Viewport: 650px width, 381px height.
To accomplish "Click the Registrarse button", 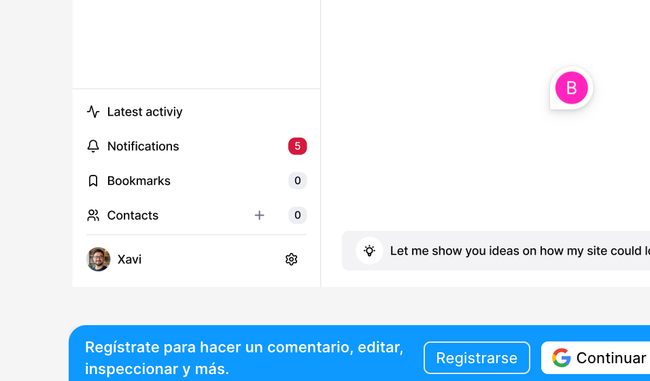I will point(477,358).
